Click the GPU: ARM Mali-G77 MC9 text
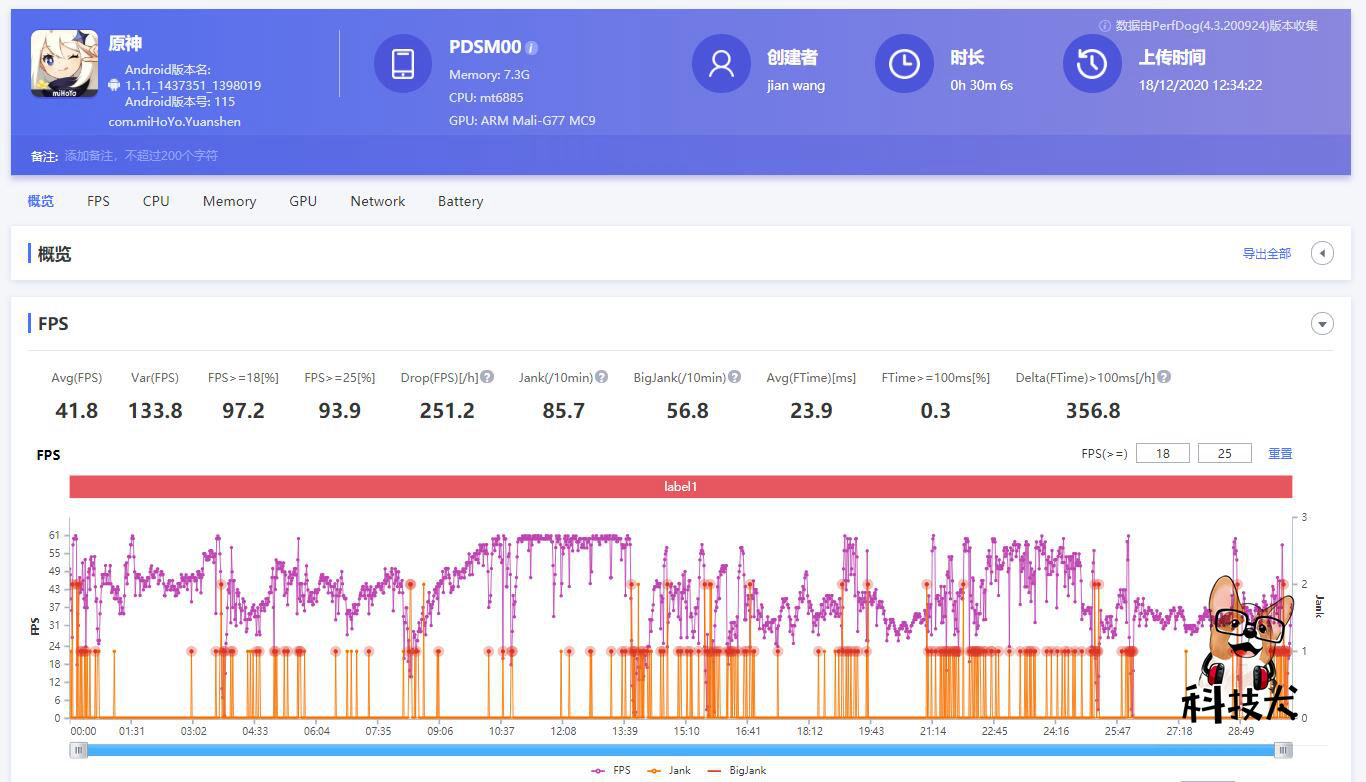 [522, 121]
